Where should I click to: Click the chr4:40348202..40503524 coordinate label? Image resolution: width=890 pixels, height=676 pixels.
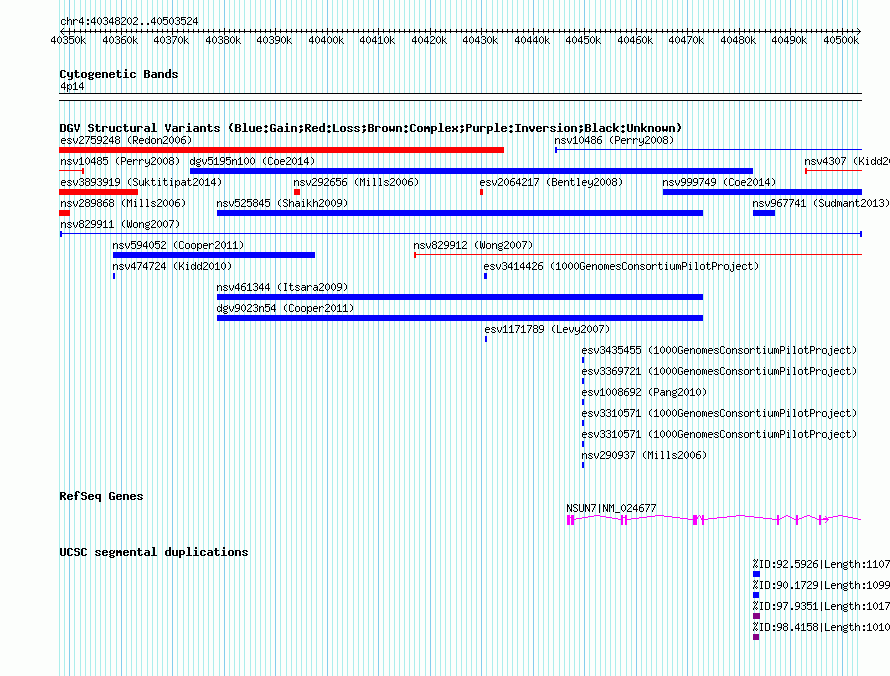pyautogui.click(x=129, y=22)
